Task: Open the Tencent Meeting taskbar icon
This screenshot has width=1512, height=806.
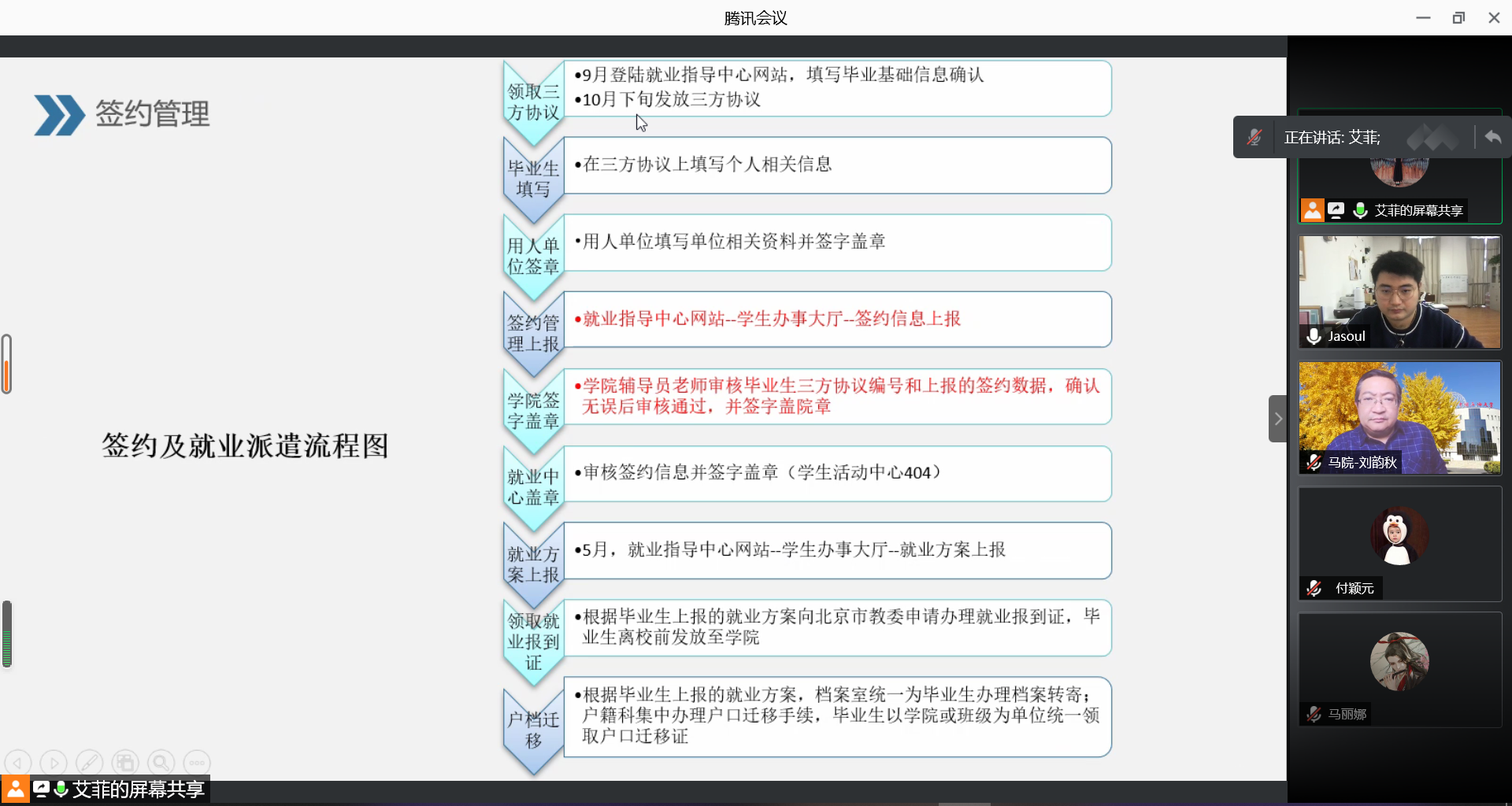Action: coord(14,789)
